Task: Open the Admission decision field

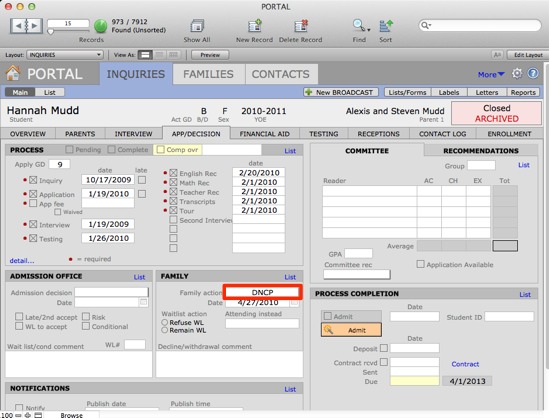Action: coord(111,292)
